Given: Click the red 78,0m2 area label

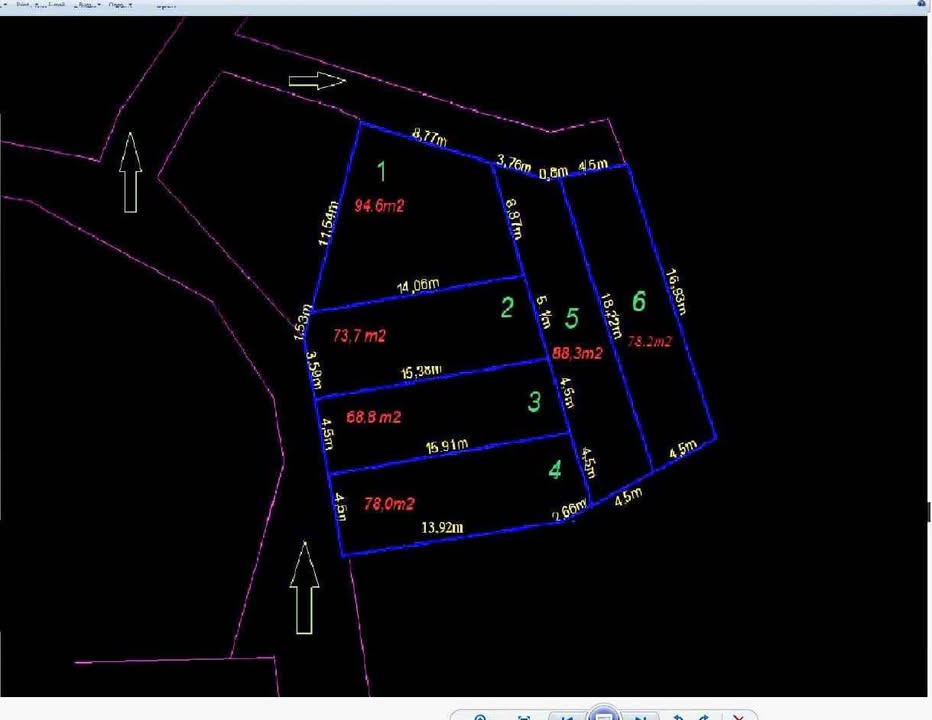Looking at the screenshot, I should 389,504.
